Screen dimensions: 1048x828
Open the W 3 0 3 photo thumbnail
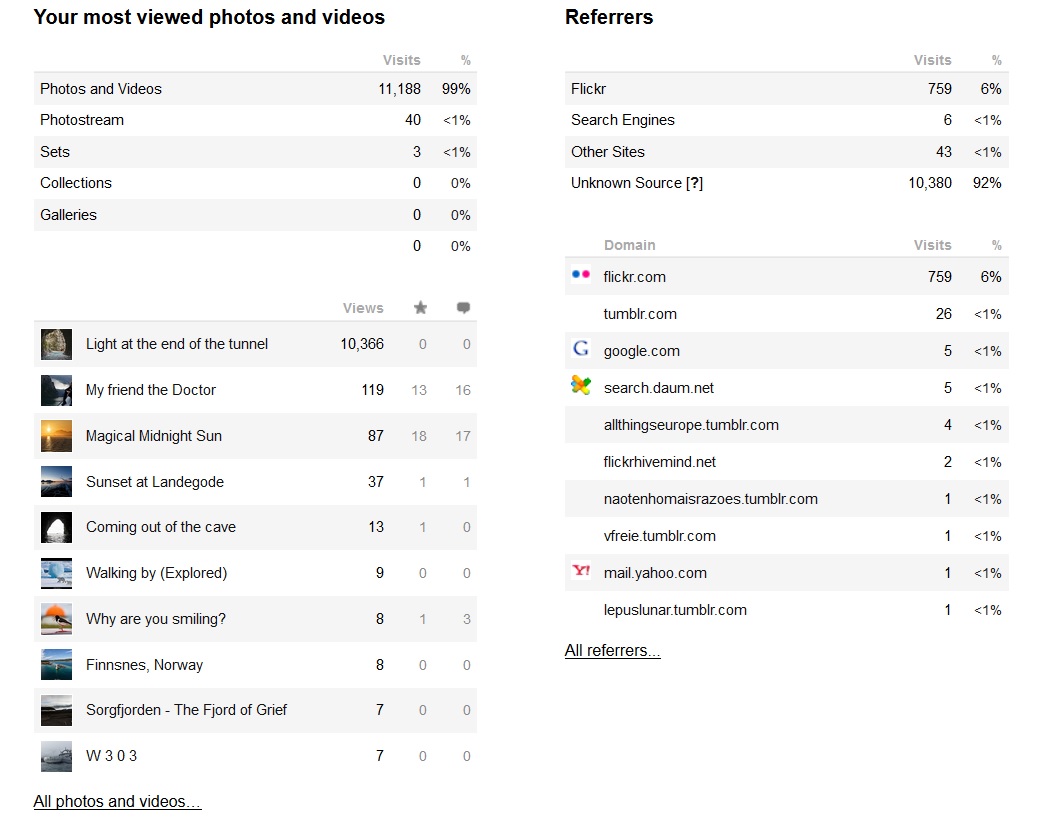click(x=56, y=756)
